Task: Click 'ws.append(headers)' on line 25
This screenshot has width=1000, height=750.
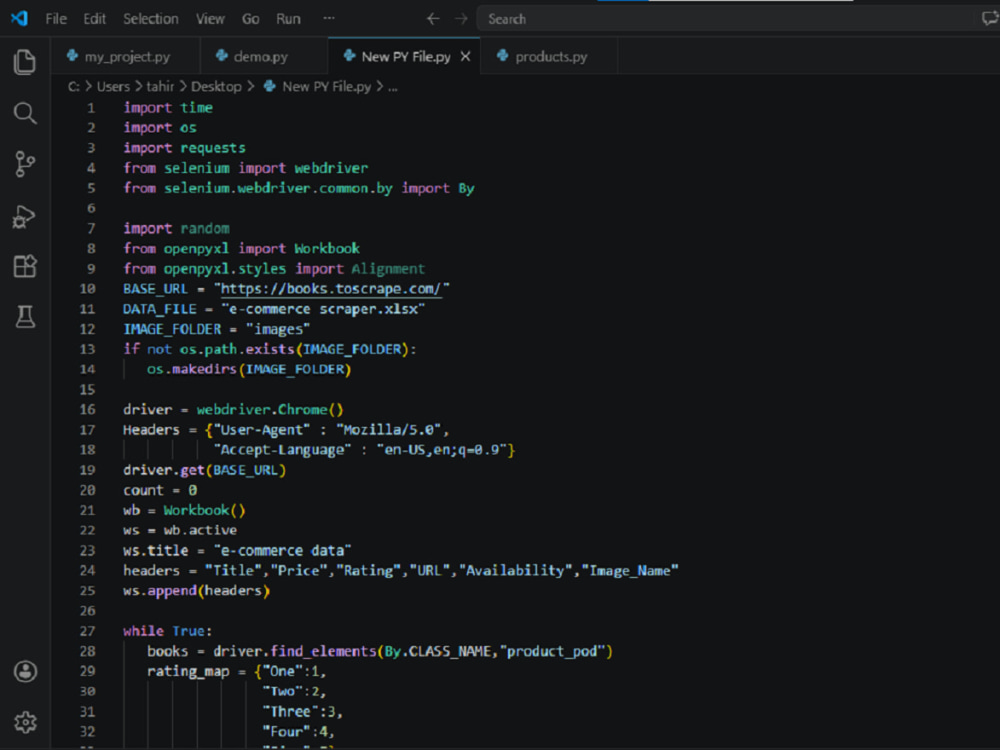Action: click(x=196, y=591)
